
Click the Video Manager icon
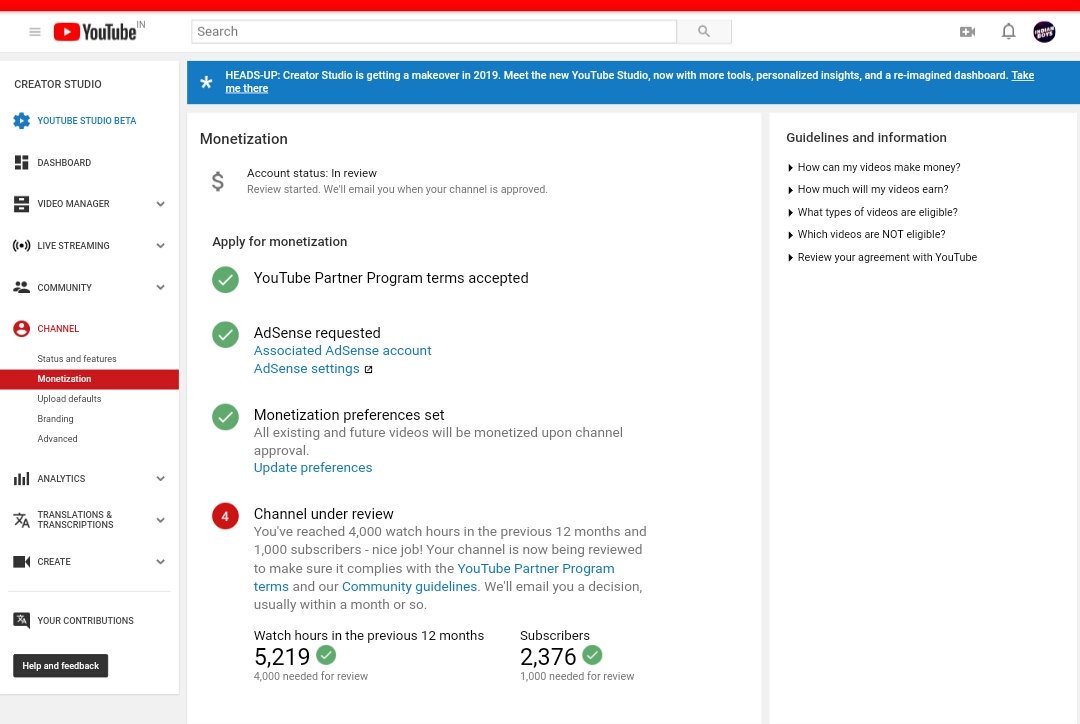pos(21,204)
